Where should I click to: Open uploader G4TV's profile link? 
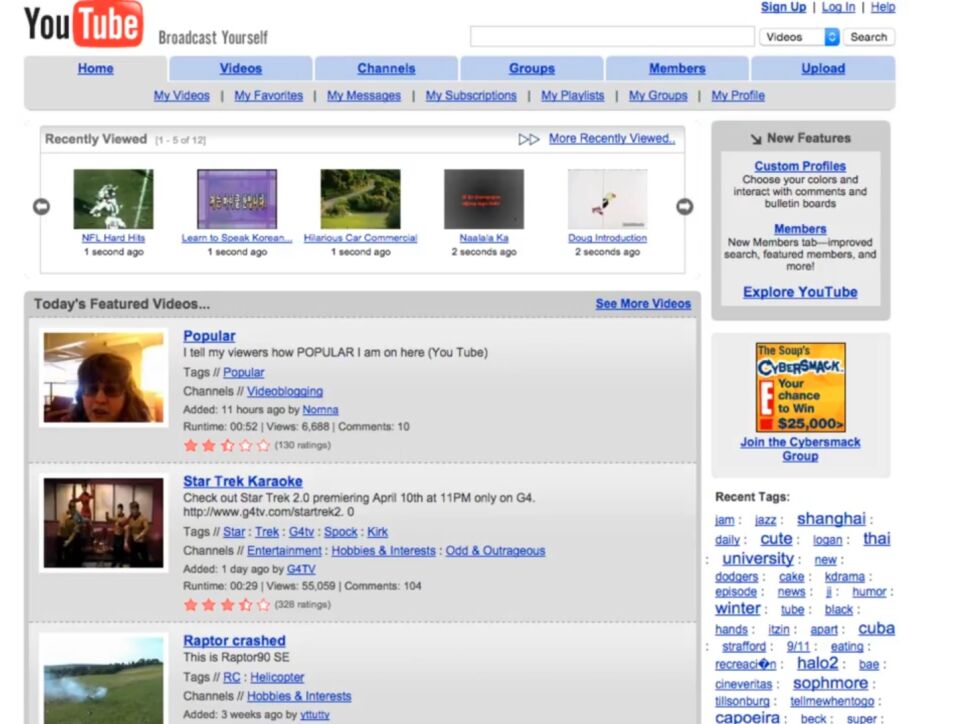[301, 569]
